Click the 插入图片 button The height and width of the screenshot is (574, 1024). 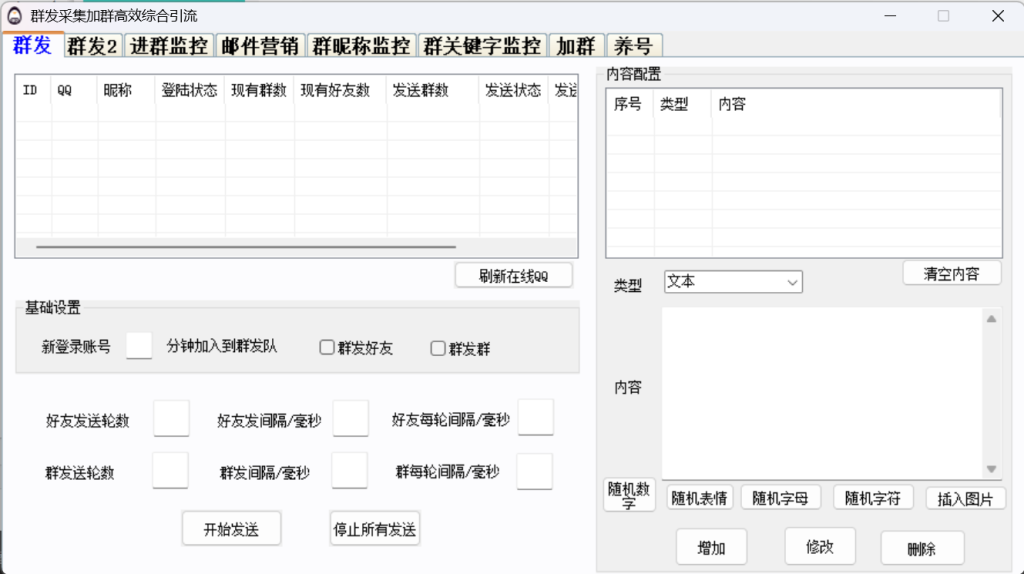[x=965, y=499]
